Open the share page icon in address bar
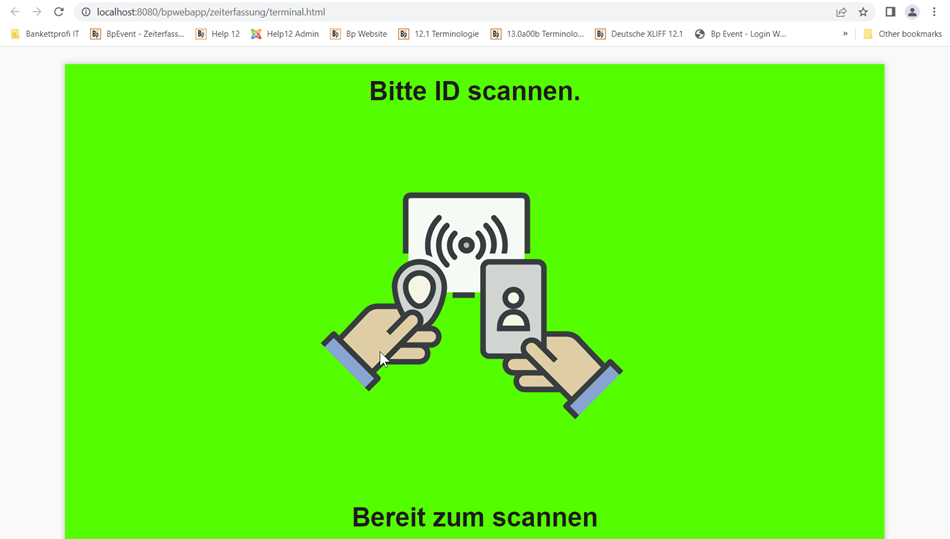Screen dimensions: 950x539 tap(841, 12)
